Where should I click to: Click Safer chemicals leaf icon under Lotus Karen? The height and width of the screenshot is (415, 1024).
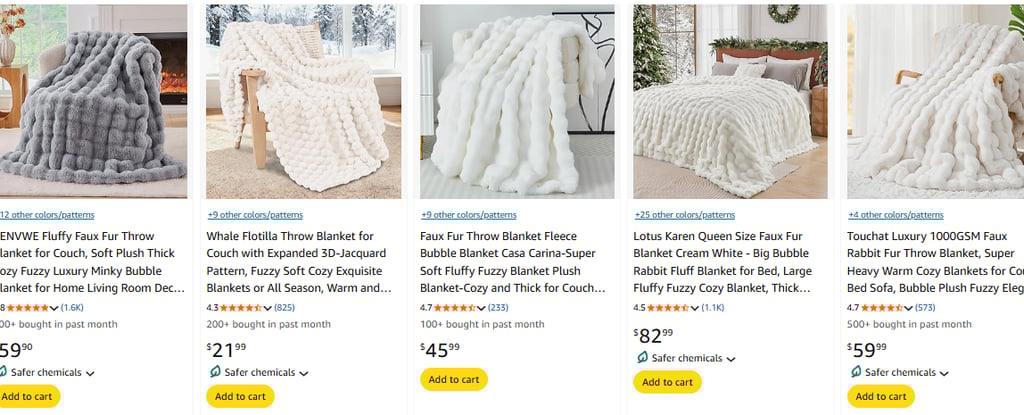[641, 357]
